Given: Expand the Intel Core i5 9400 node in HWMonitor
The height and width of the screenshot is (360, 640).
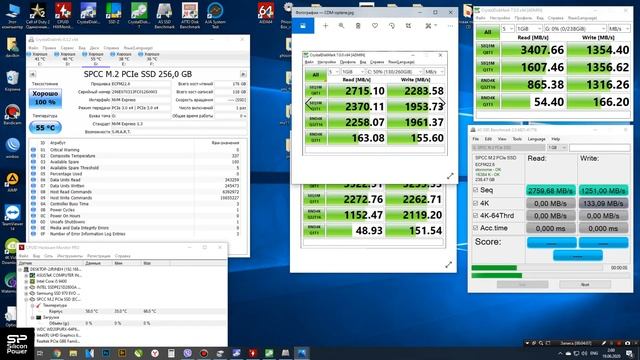Looking at the screenshot, I should click(x=26, y=281).
